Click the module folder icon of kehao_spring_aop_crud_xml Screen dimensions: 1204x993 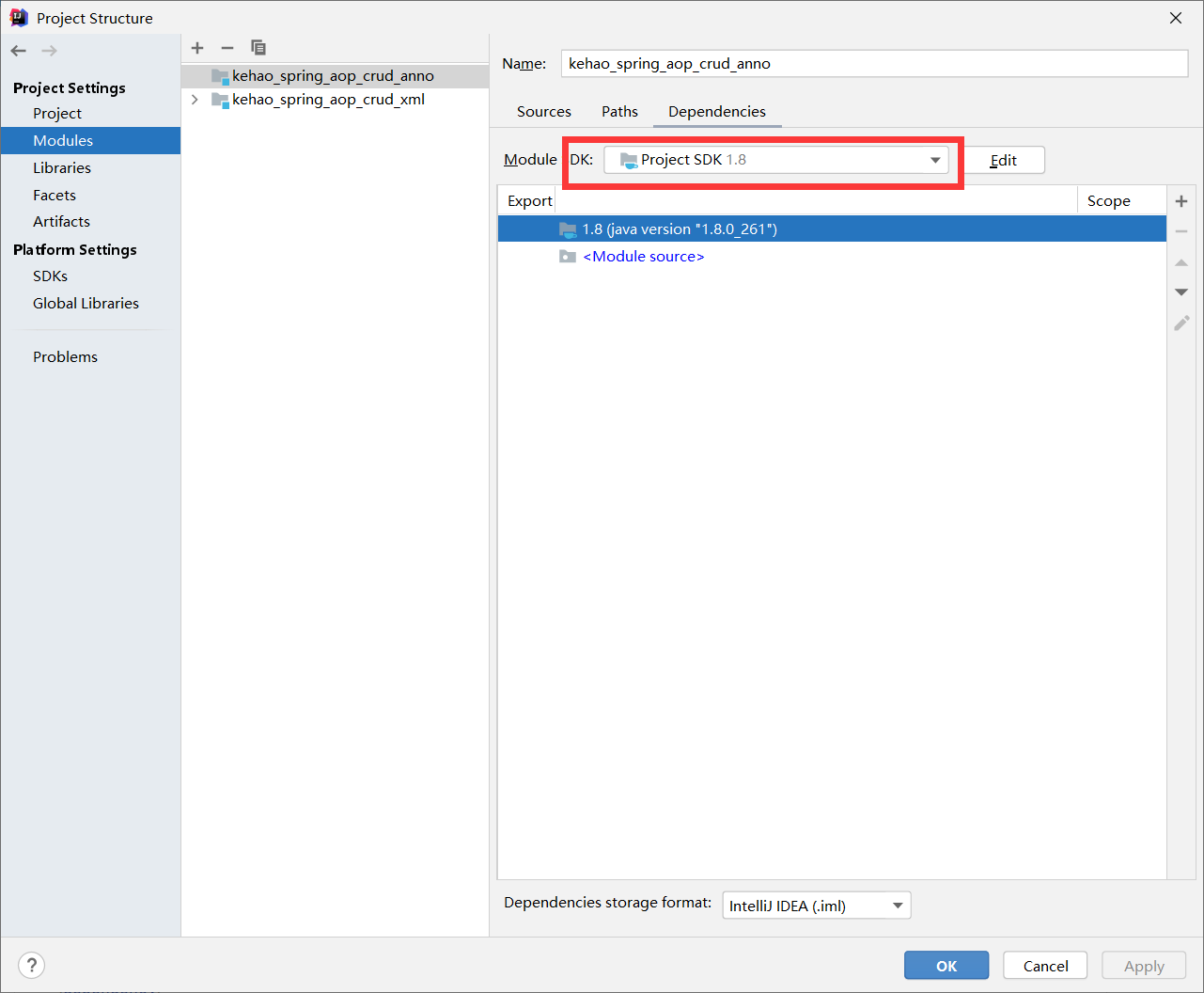coord(220,100)
